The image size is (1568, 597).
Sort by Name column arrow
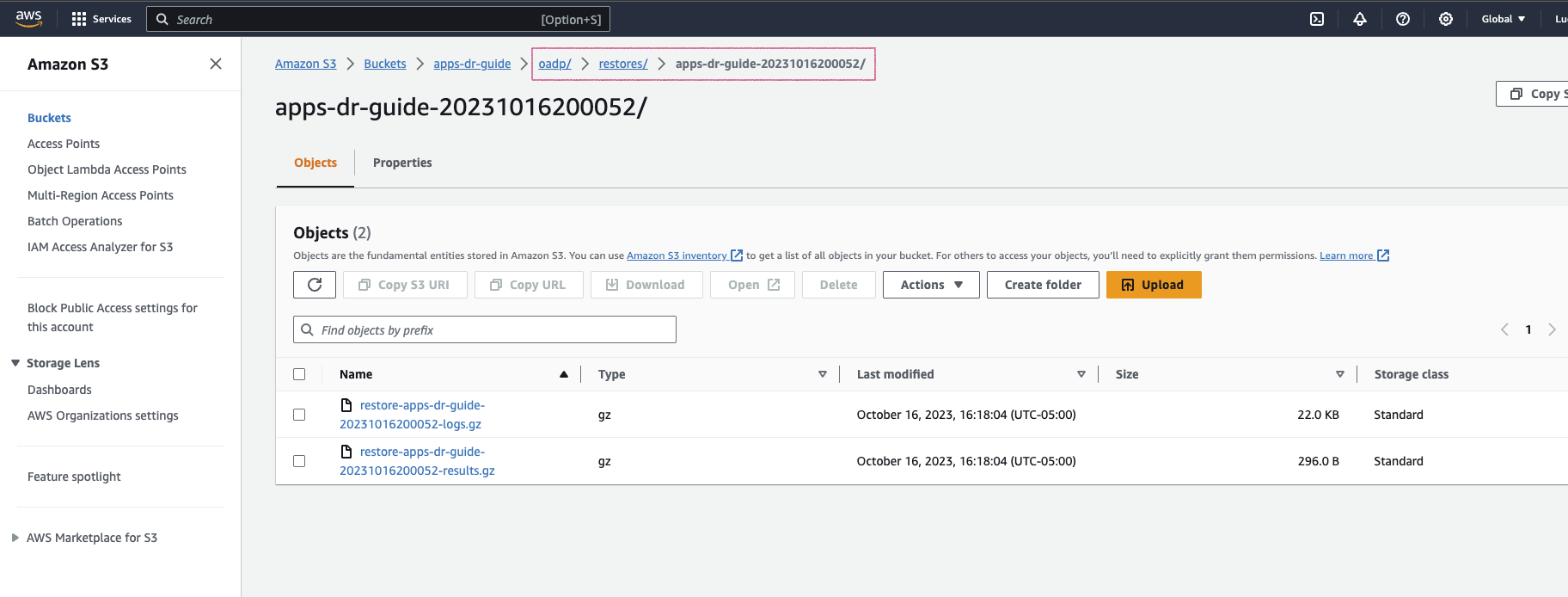click(564, 374)
